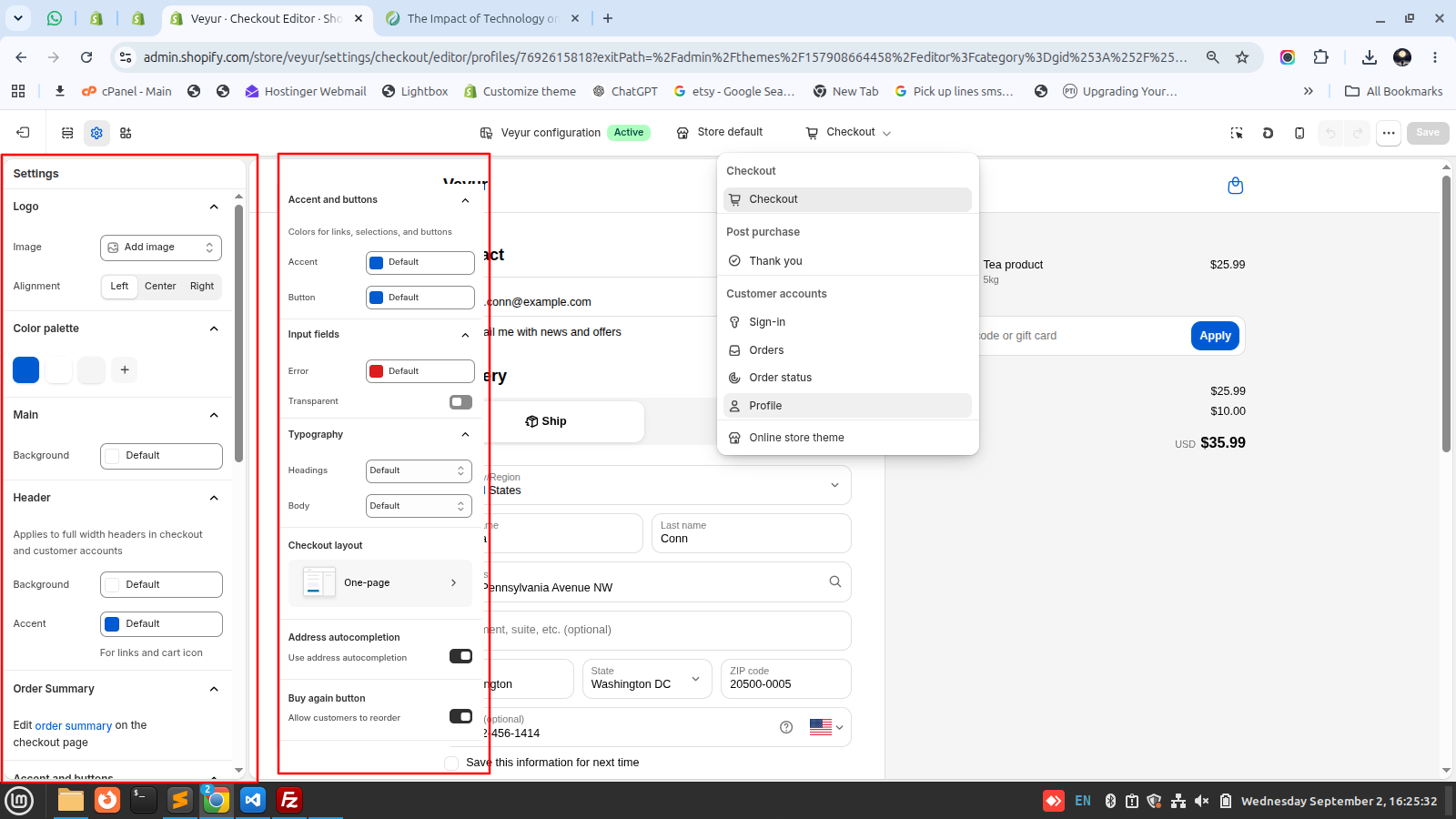Collapse the Color palette section

(214, 329)
